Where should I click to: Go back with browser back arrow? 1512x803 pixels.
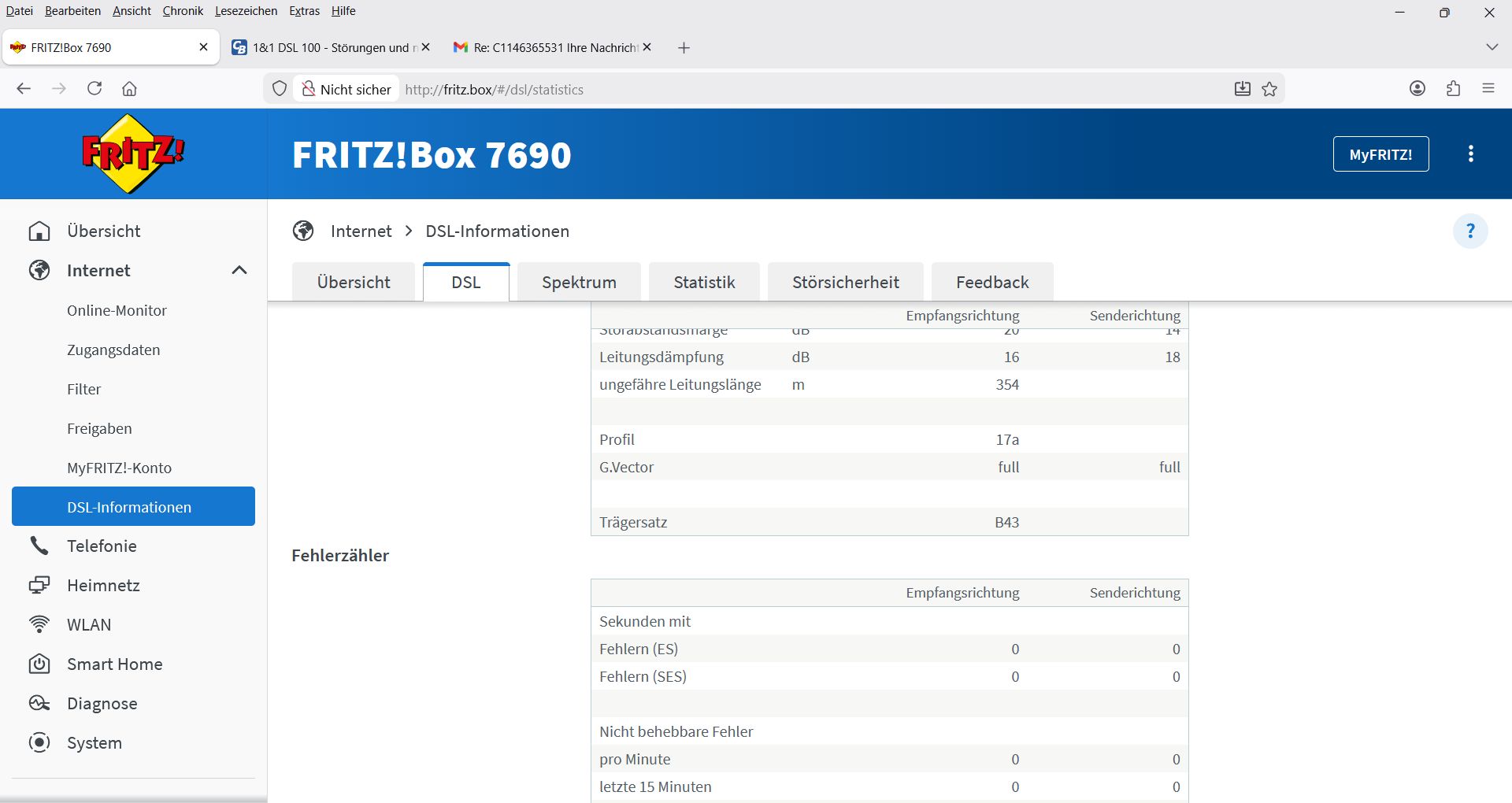point(24,89)
